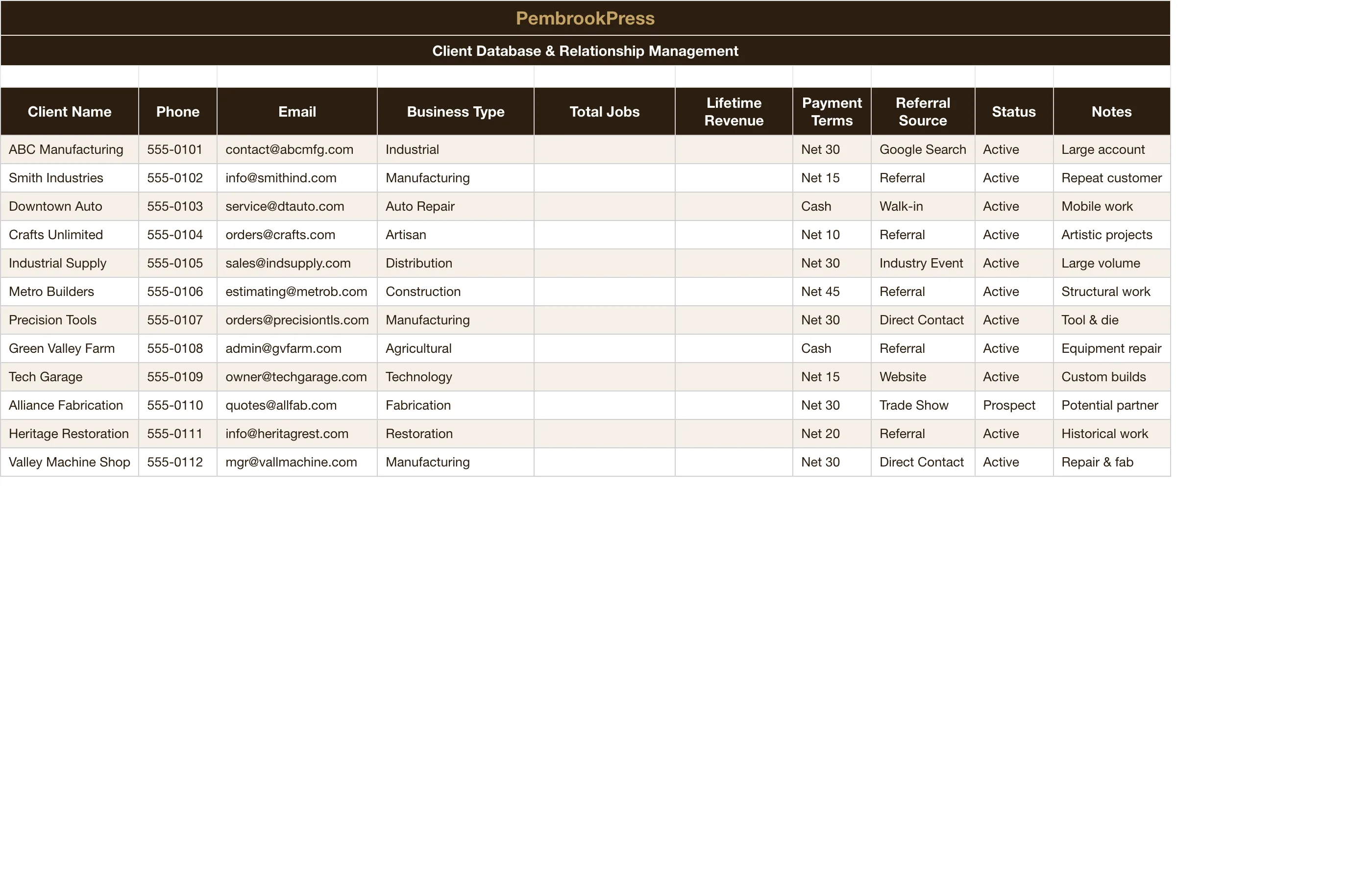Select email estimating@metrob.com
The height and width of the screenshot is (882, 1372).
[296, 292]
